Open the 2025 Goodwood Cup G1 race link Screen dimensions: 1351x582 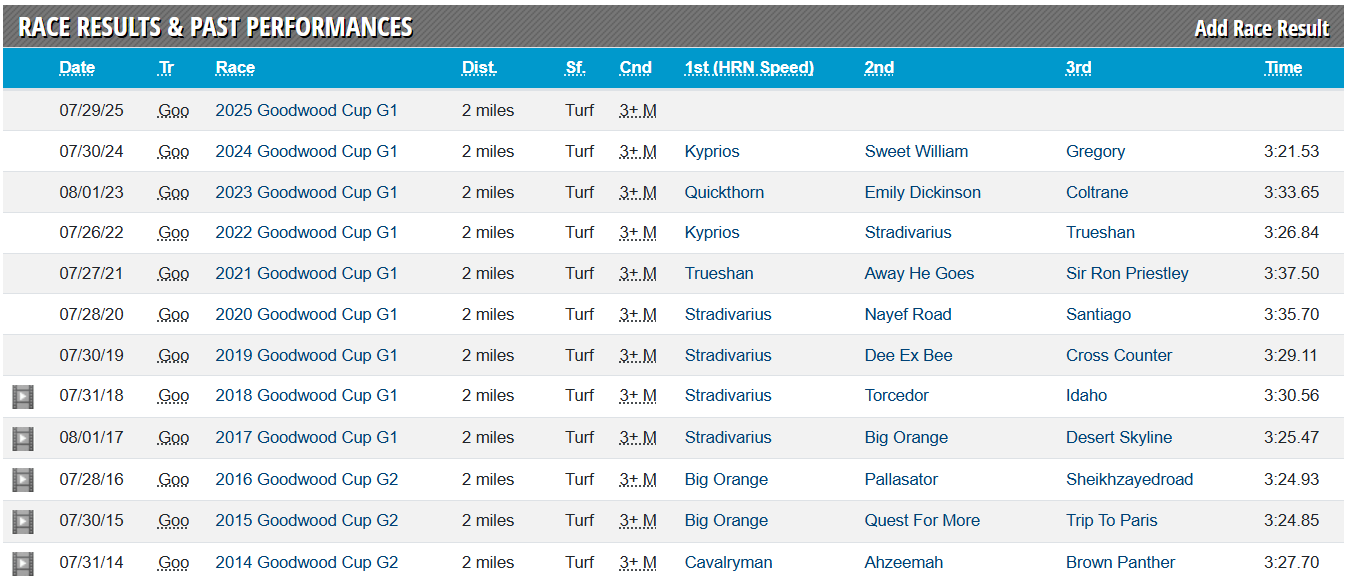coord(306,111)
